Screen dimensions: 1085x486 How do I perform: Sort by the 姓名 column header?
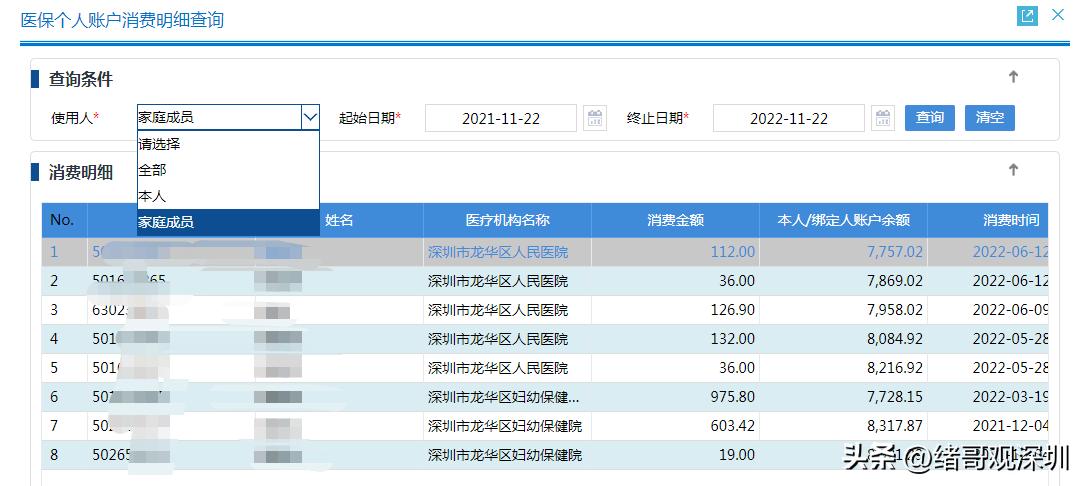point(339,220)
